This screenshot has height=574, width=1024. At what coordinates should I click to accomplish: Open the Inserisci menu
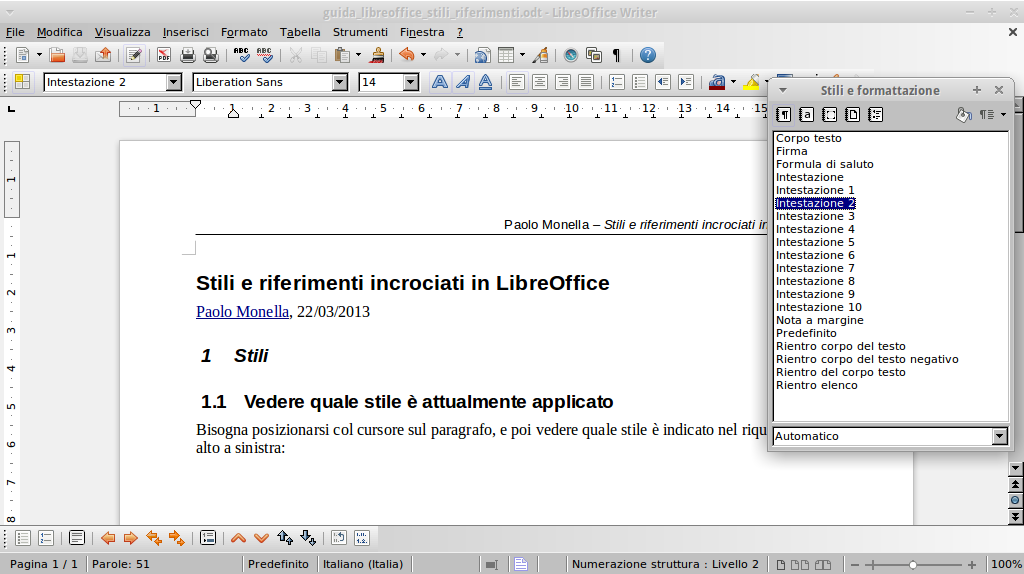(x=185, y=32)
